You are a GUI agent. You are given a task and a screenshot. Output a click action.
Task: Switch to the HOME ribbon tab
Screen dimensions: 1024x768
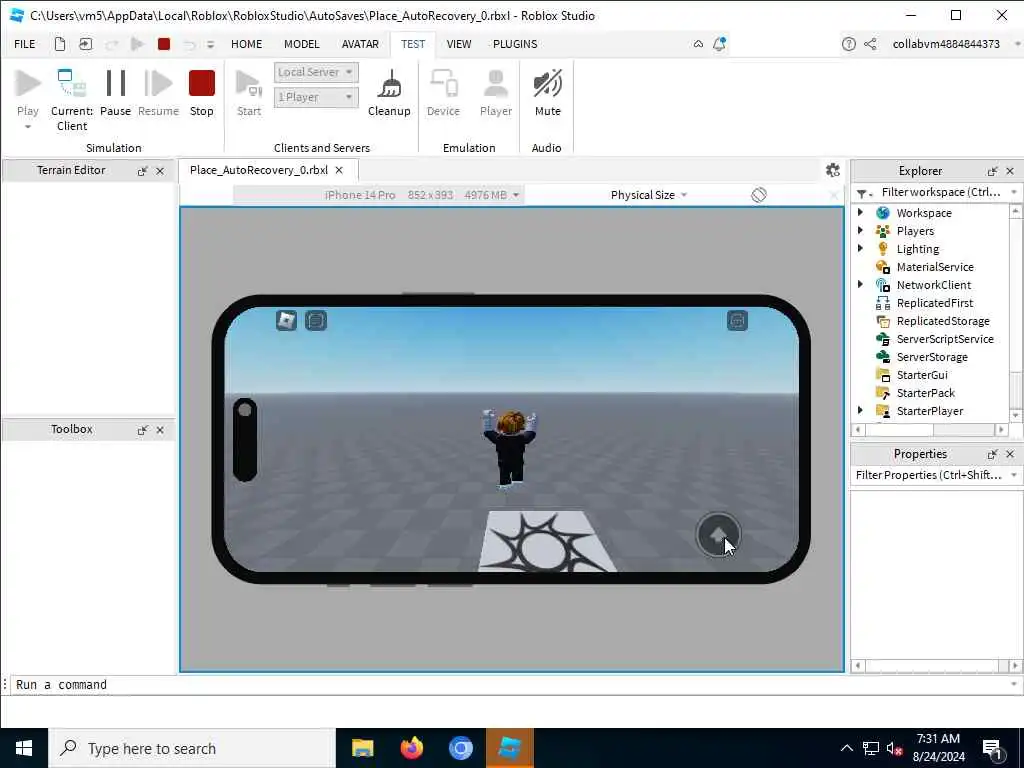[246, 44]
